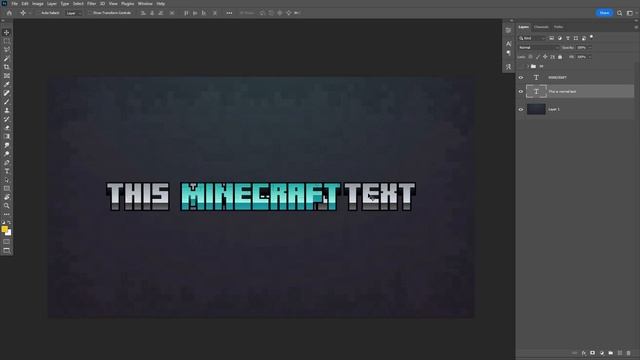Image resolution: width=640 pixels, height=360 pixels.
Task: Open the Character panel icon
Action: pos(509,44)
